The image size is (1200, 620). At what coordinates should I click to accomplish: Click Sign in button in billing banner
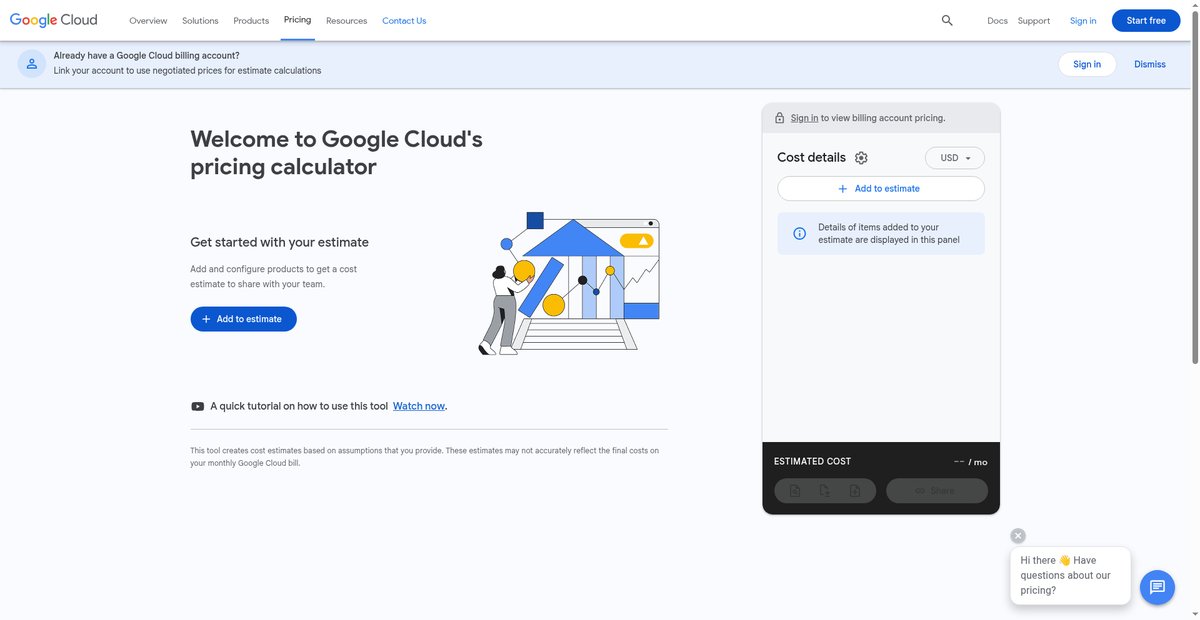point(1087,64)
